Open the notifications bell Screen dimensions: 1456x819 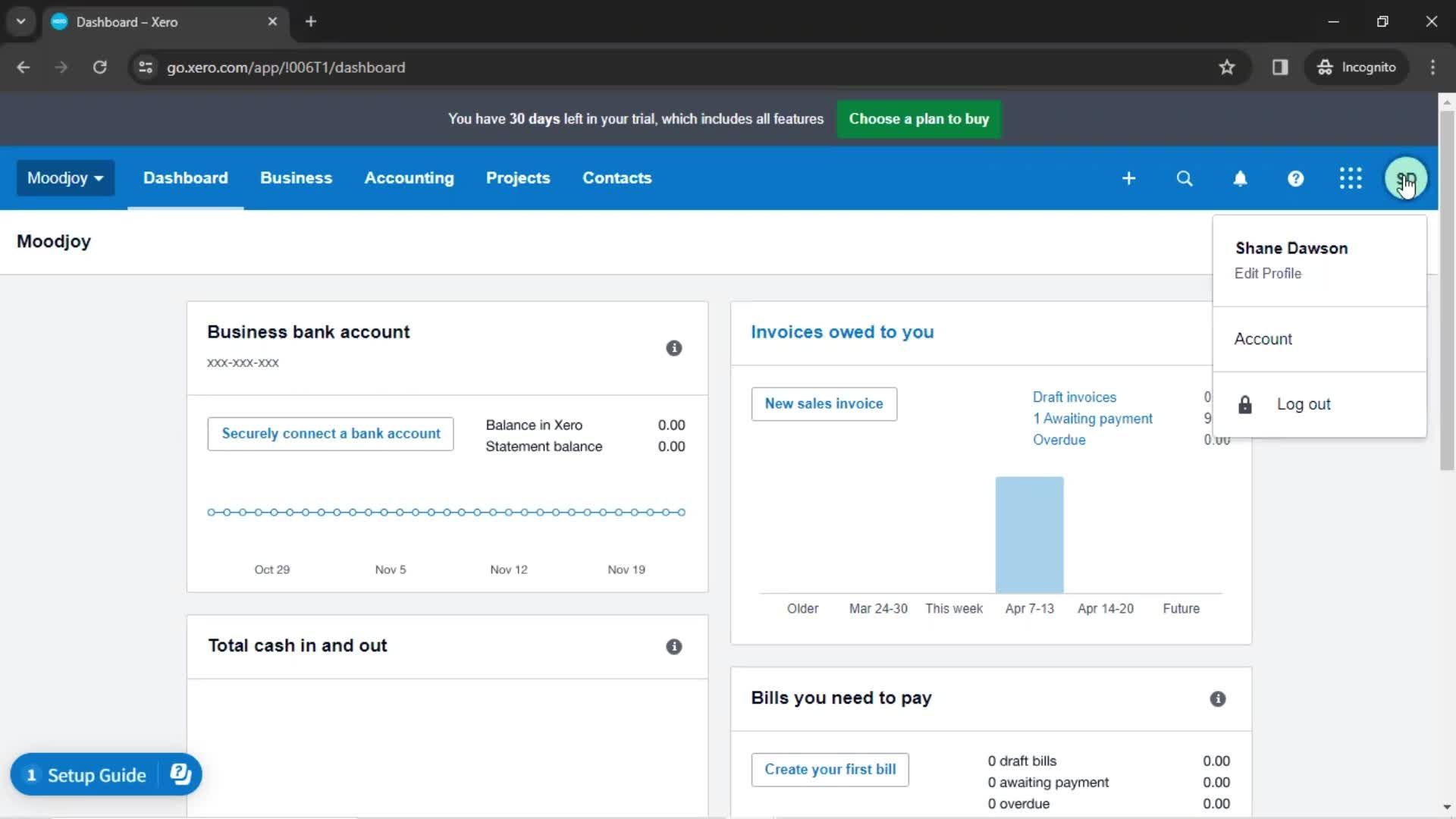[1240, 178]
